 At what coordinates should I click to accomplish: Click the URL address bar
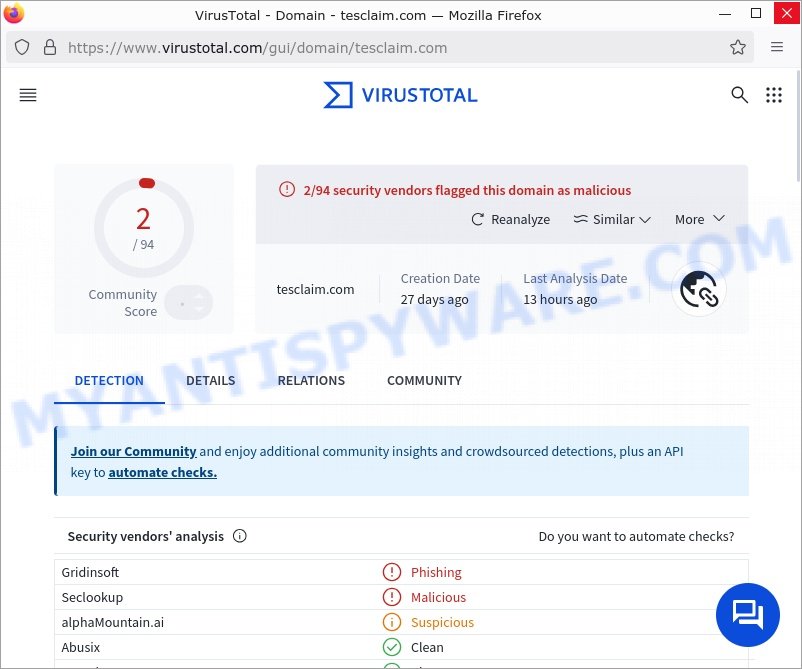click(380, 48)
